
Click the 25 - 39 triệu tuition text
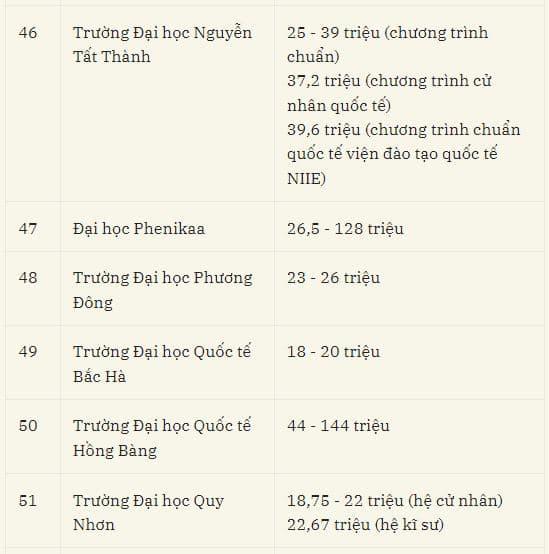(x=388, y=45)
